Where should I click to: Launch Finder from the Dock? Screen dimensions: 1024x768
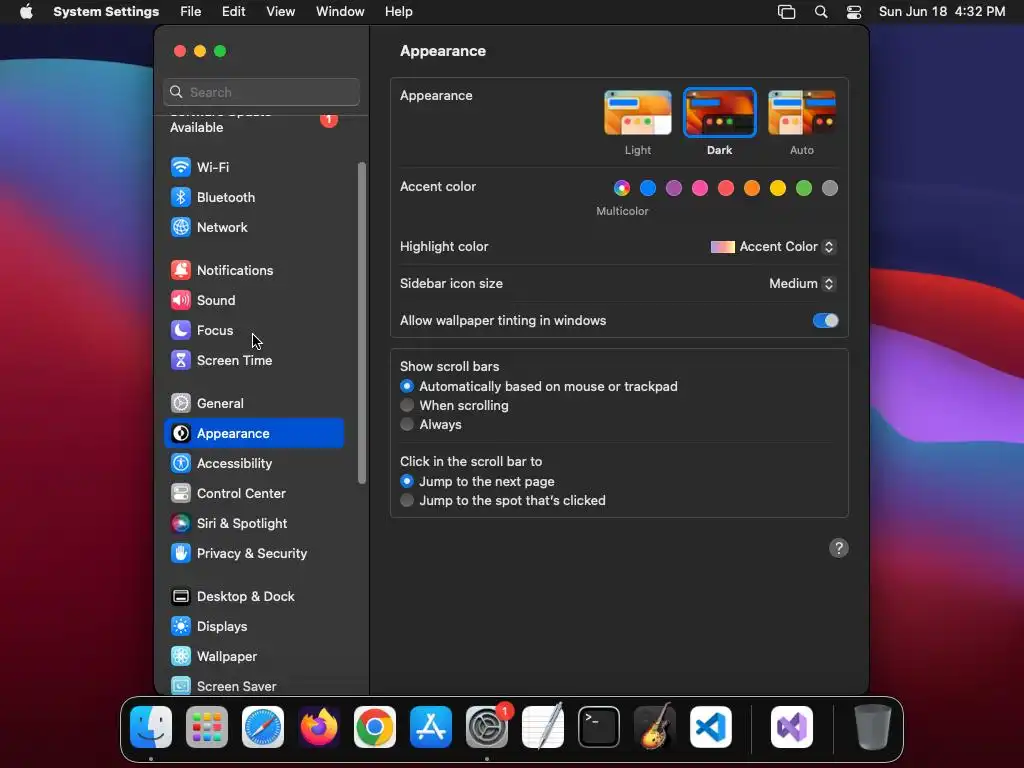click(151, 727)
